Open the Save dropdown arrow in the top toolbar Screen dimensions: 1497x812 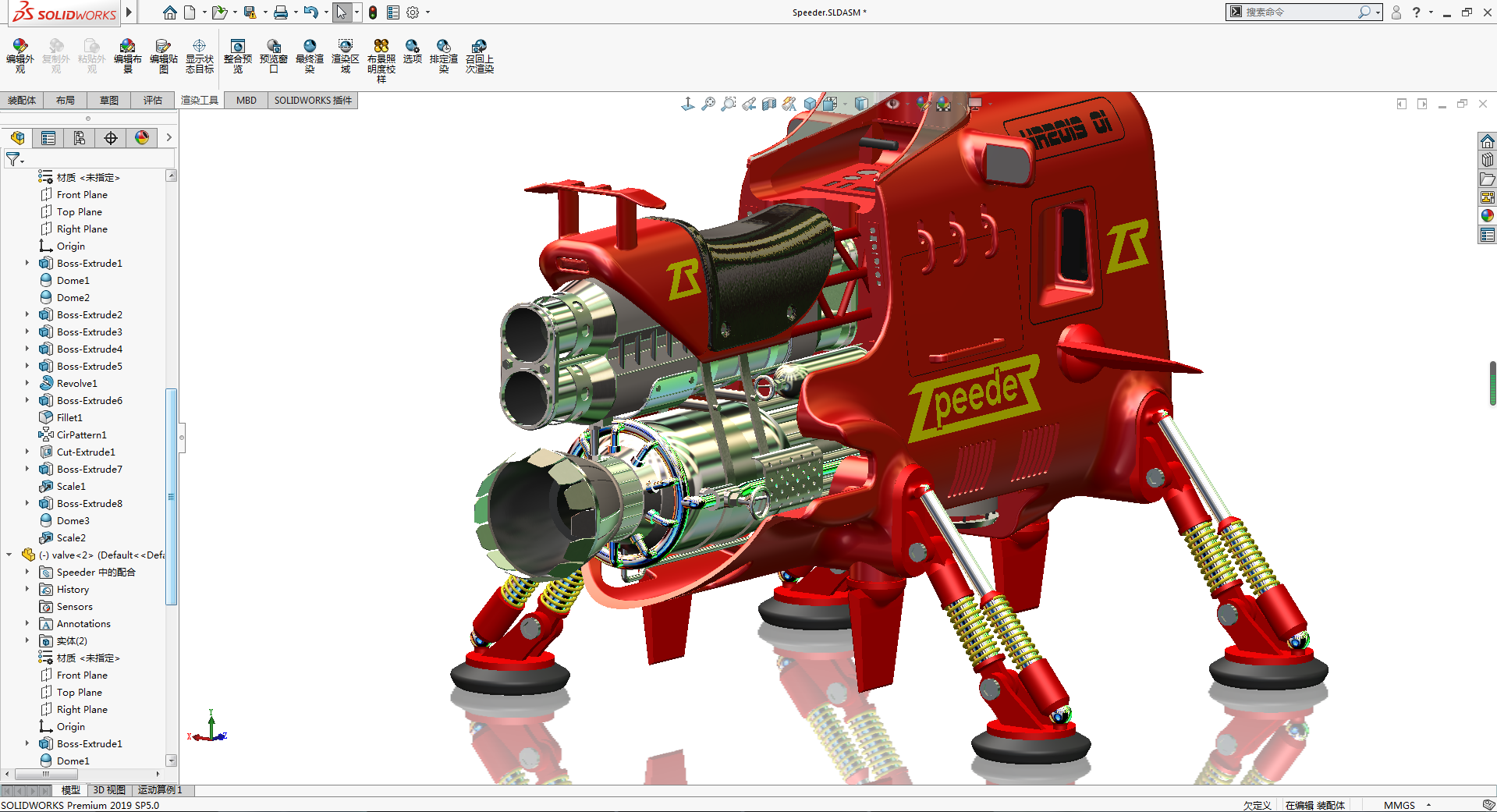265,12
